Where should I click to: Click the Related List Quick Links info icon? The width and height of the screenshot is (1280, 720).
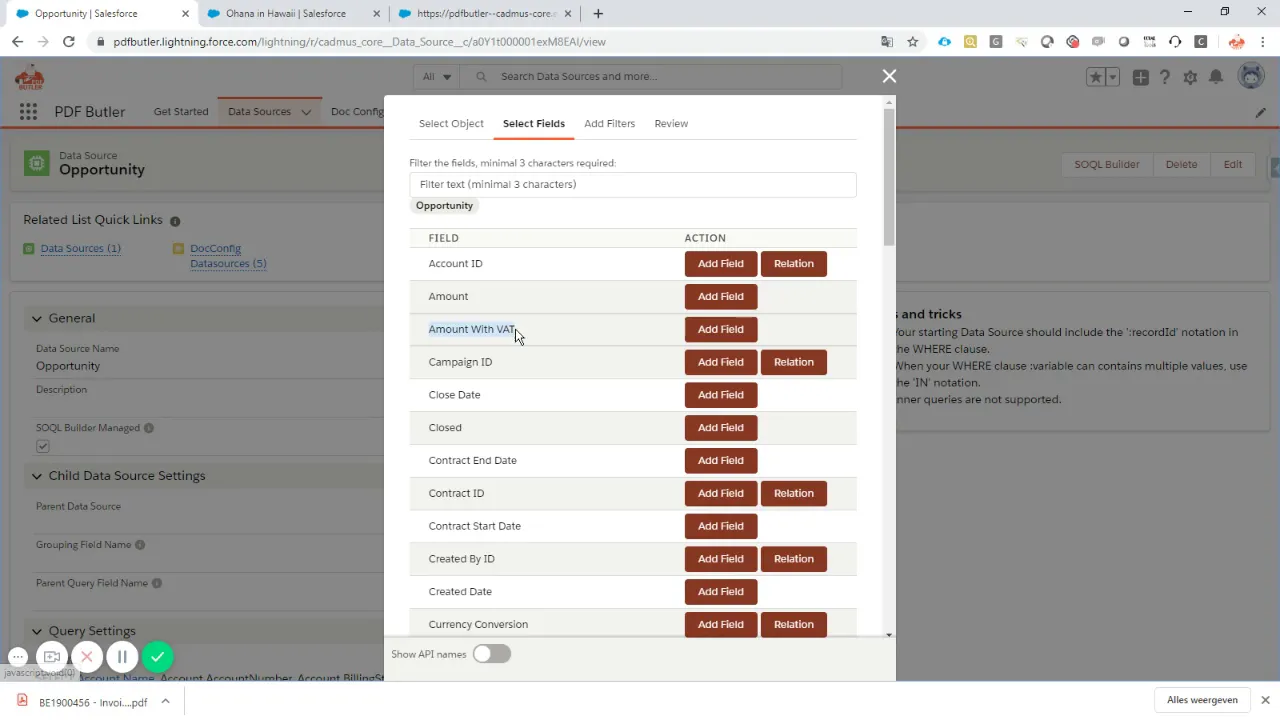pos(175,221)
